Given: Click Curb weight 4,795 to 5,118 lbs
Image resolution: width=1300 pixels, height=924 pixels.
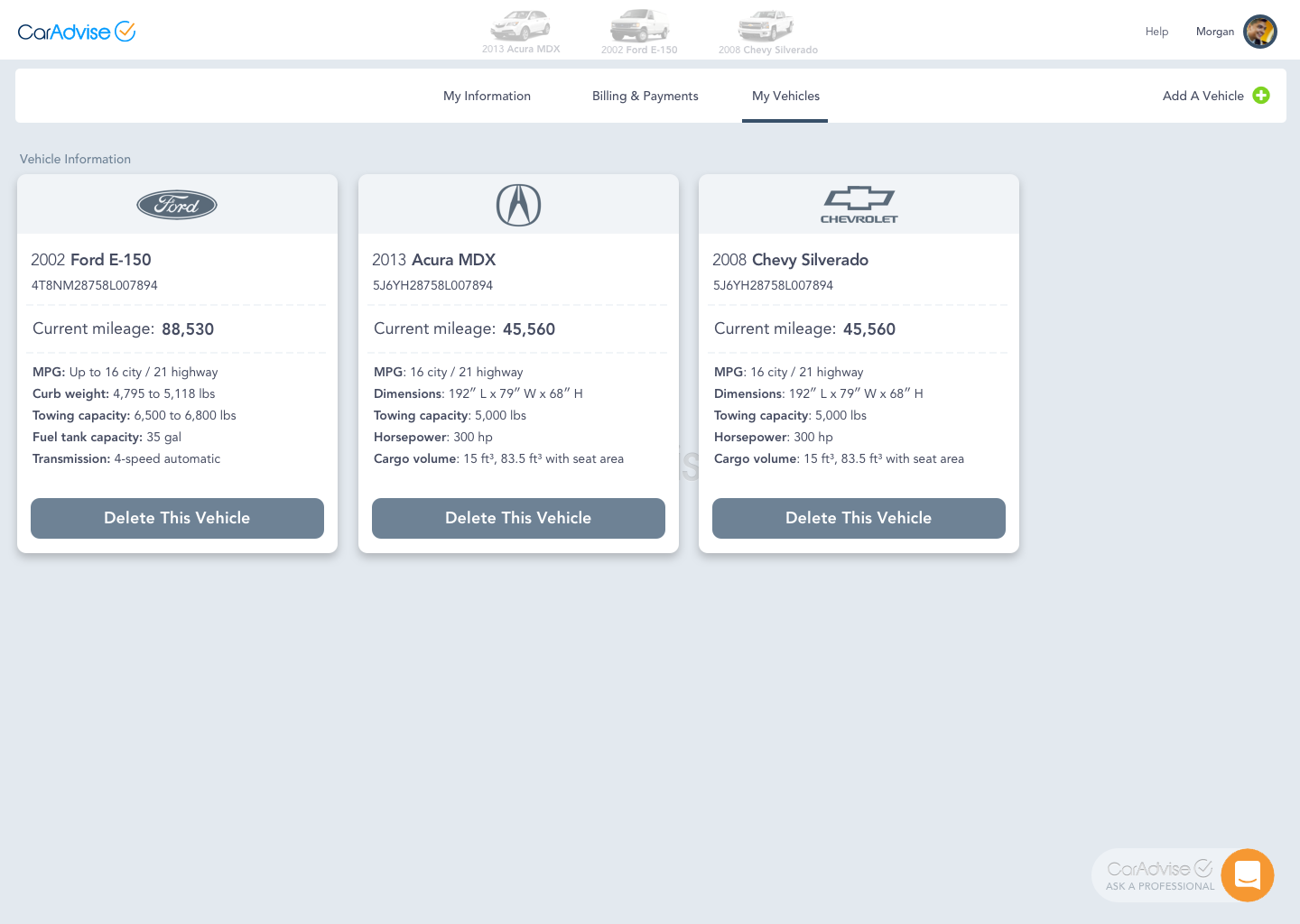Looking at the screenshot, I should click(x=124, y=393).
